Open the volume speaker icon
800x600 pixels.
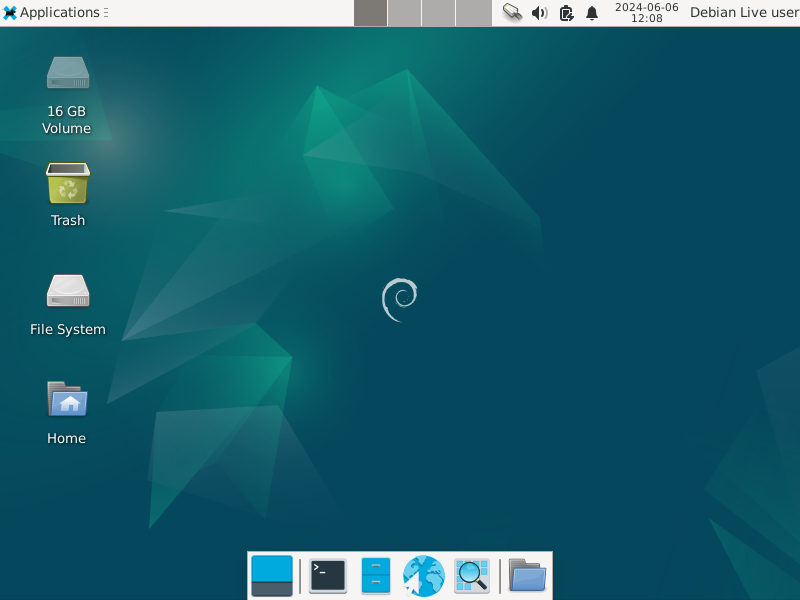pyautogui.click(x=539, y=13)
